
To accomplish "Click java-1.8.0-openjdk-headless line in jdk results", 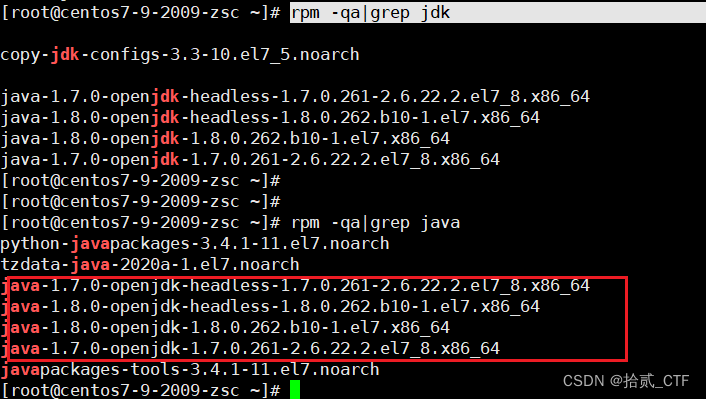I will pos(270,118).
